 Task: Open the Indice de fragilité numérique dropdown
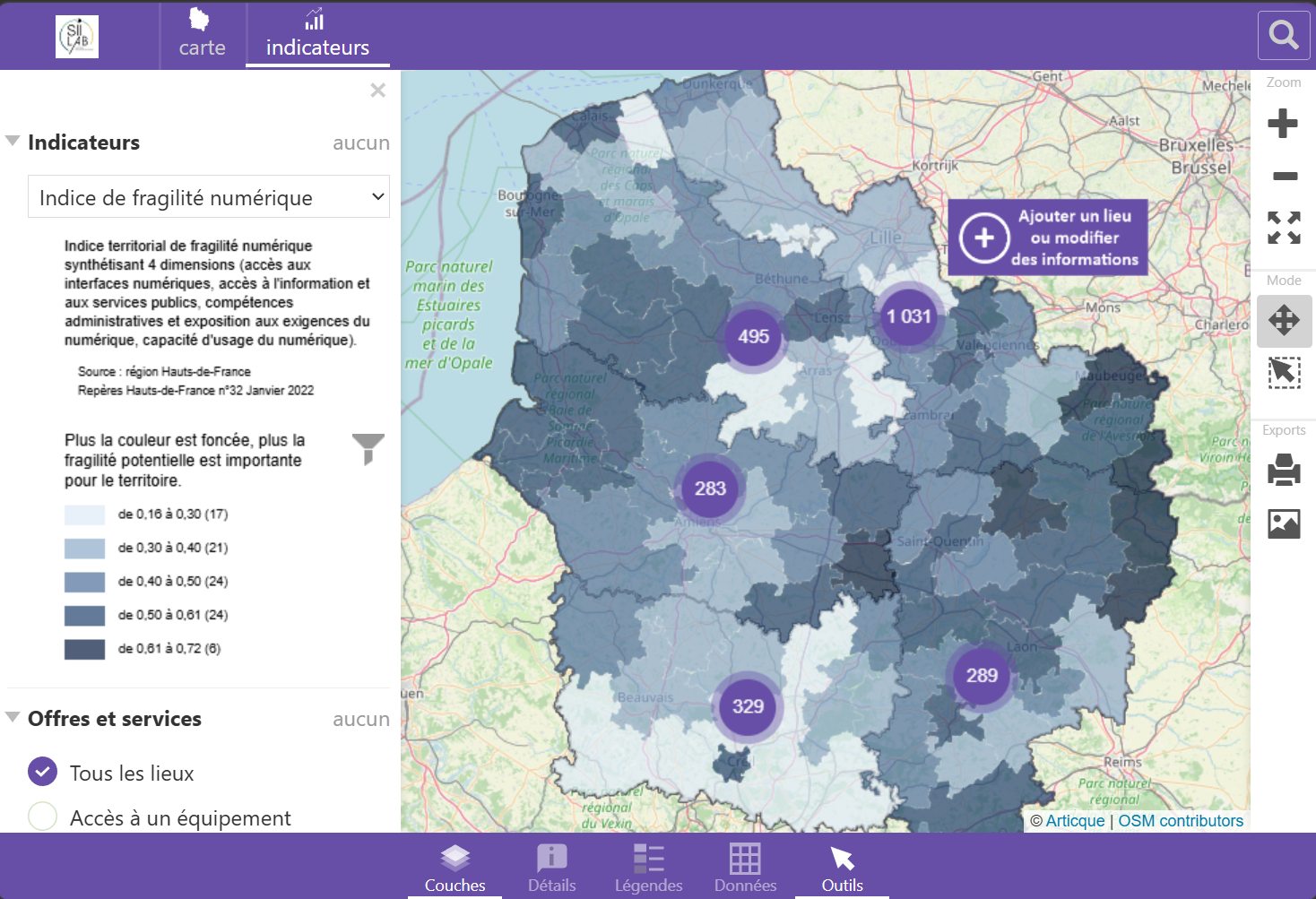(209, 197)
